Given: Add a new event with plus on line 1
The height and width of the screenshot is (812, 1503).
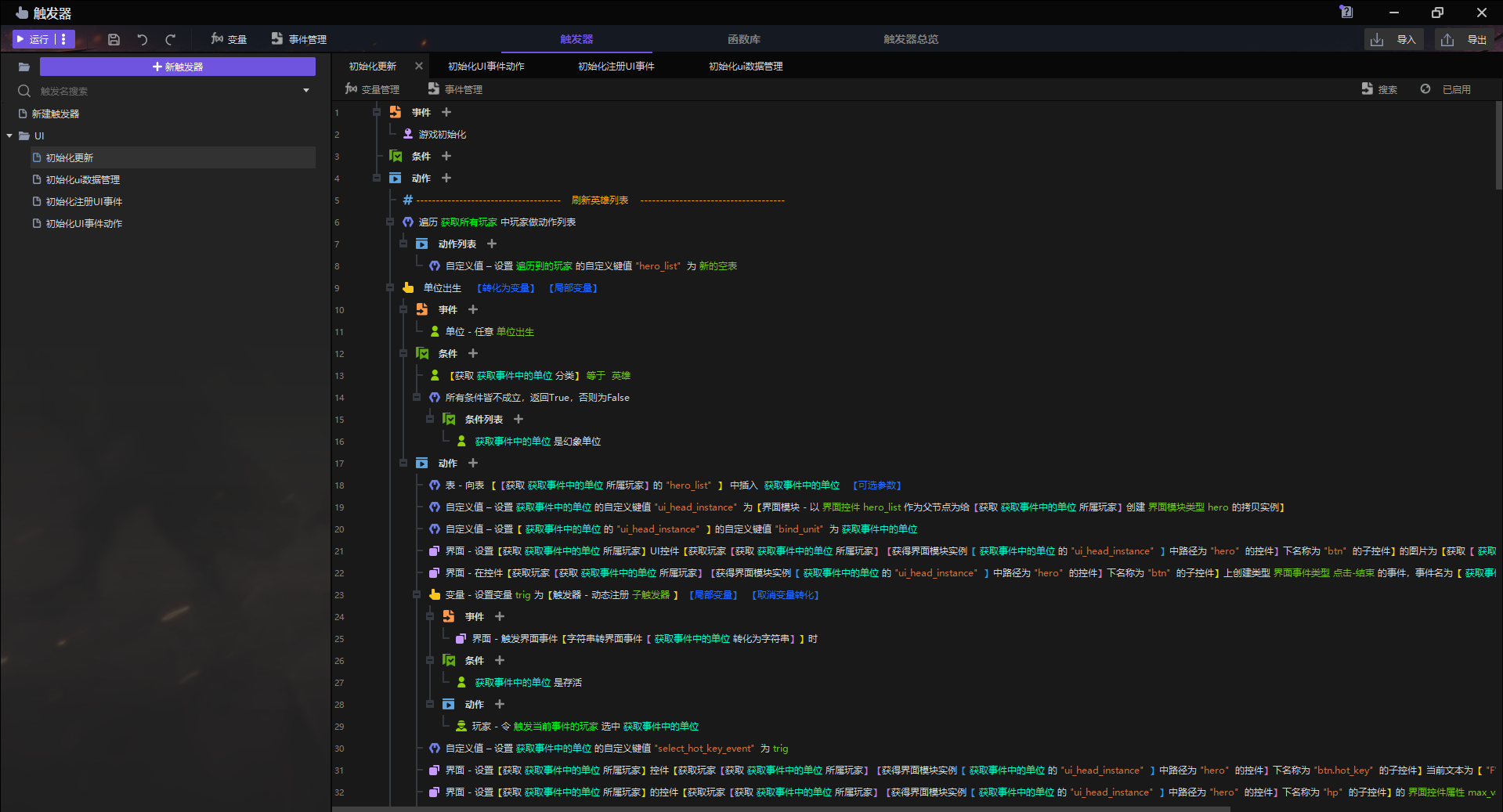Looking at the screenshot, I should 446,112.
